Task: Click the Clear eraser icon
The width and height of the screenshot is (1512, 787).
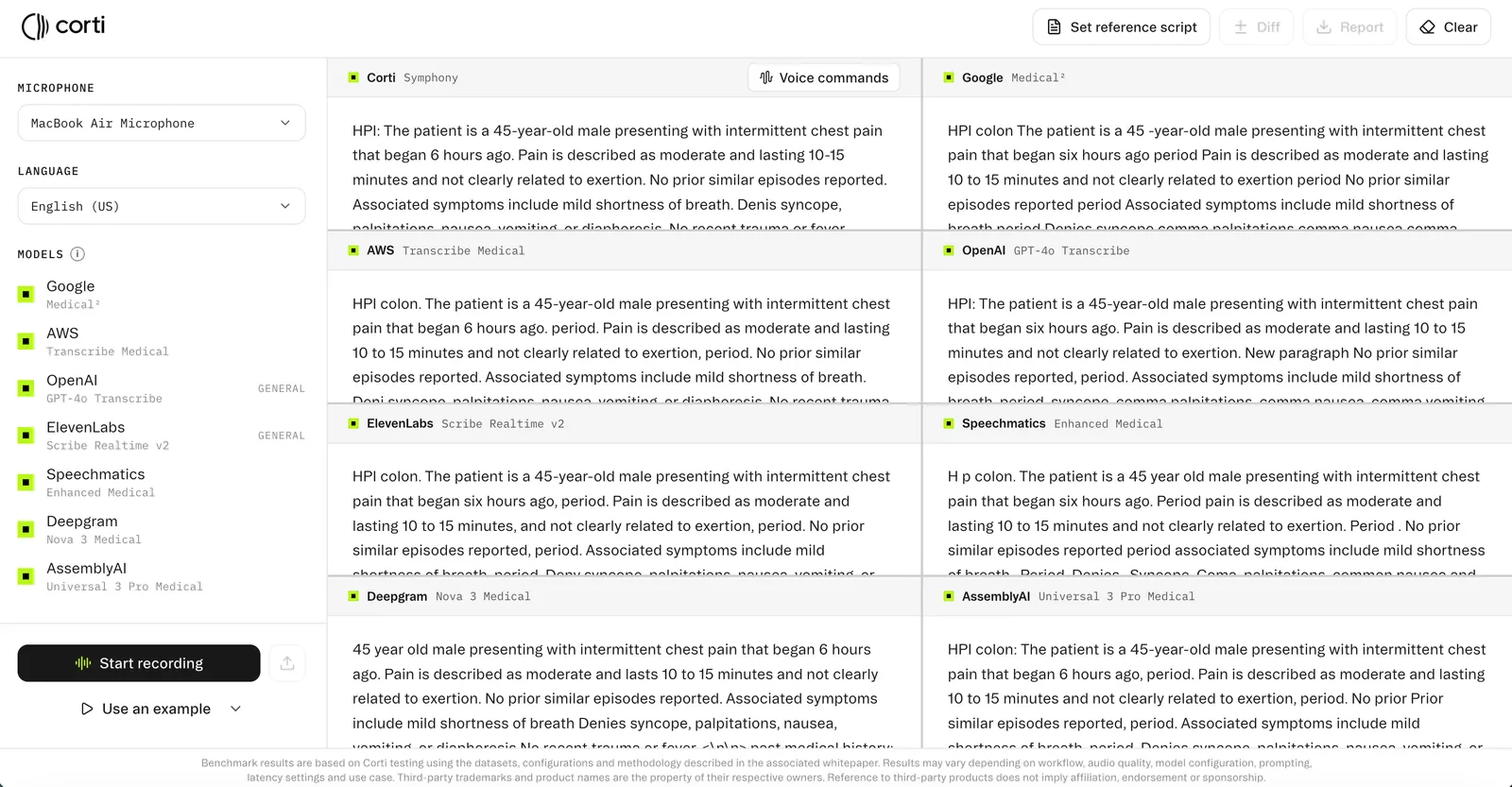Action: (1427, 27)
